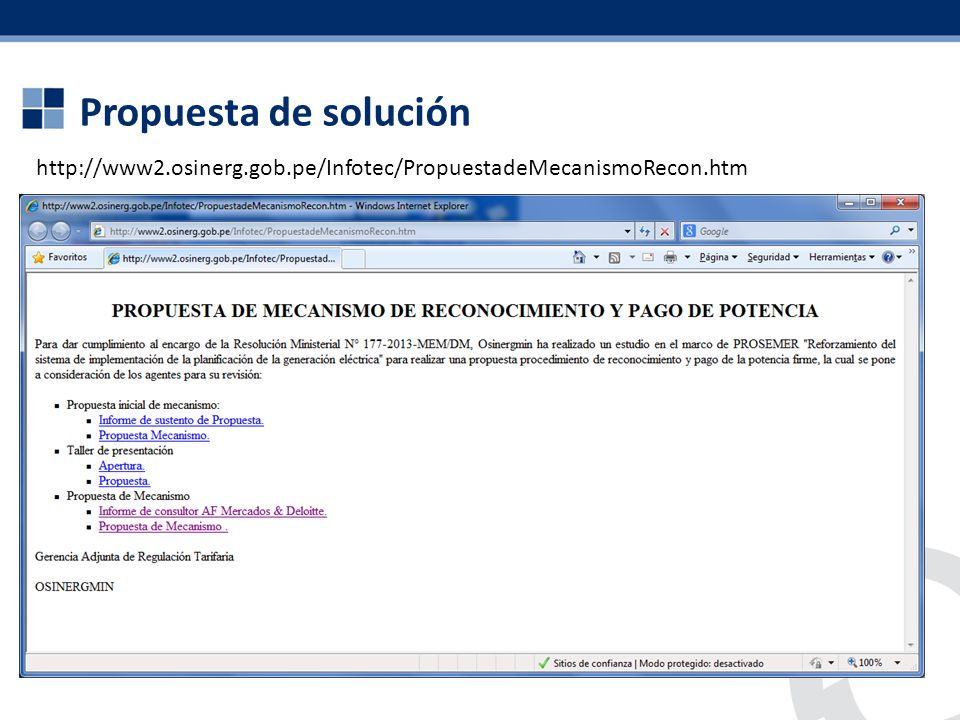Open Informe de consultor AF Mercados & Deloitte
960x720 pixels.
pos(212,511)
